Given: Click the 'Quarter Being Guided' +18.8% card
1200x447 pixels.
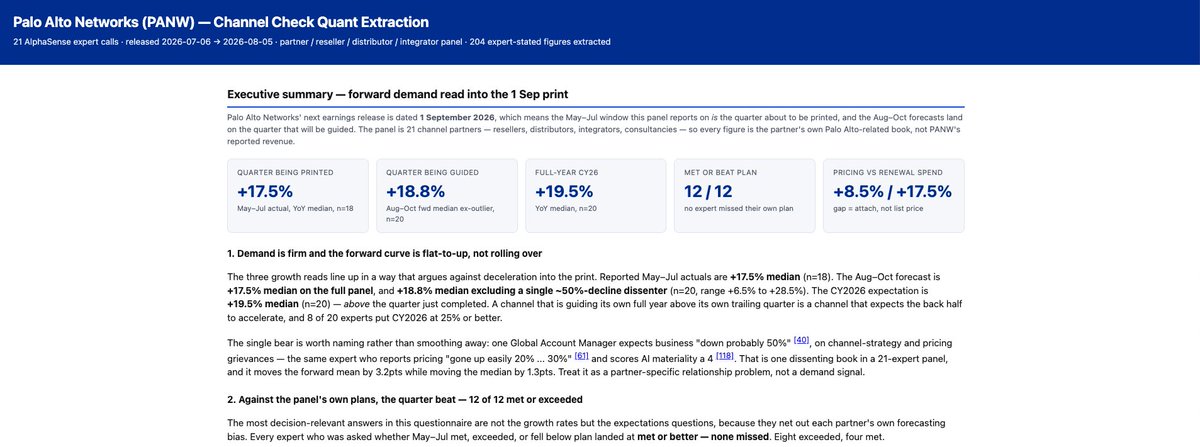Looking at the screenshot, I should click(445, 196).
